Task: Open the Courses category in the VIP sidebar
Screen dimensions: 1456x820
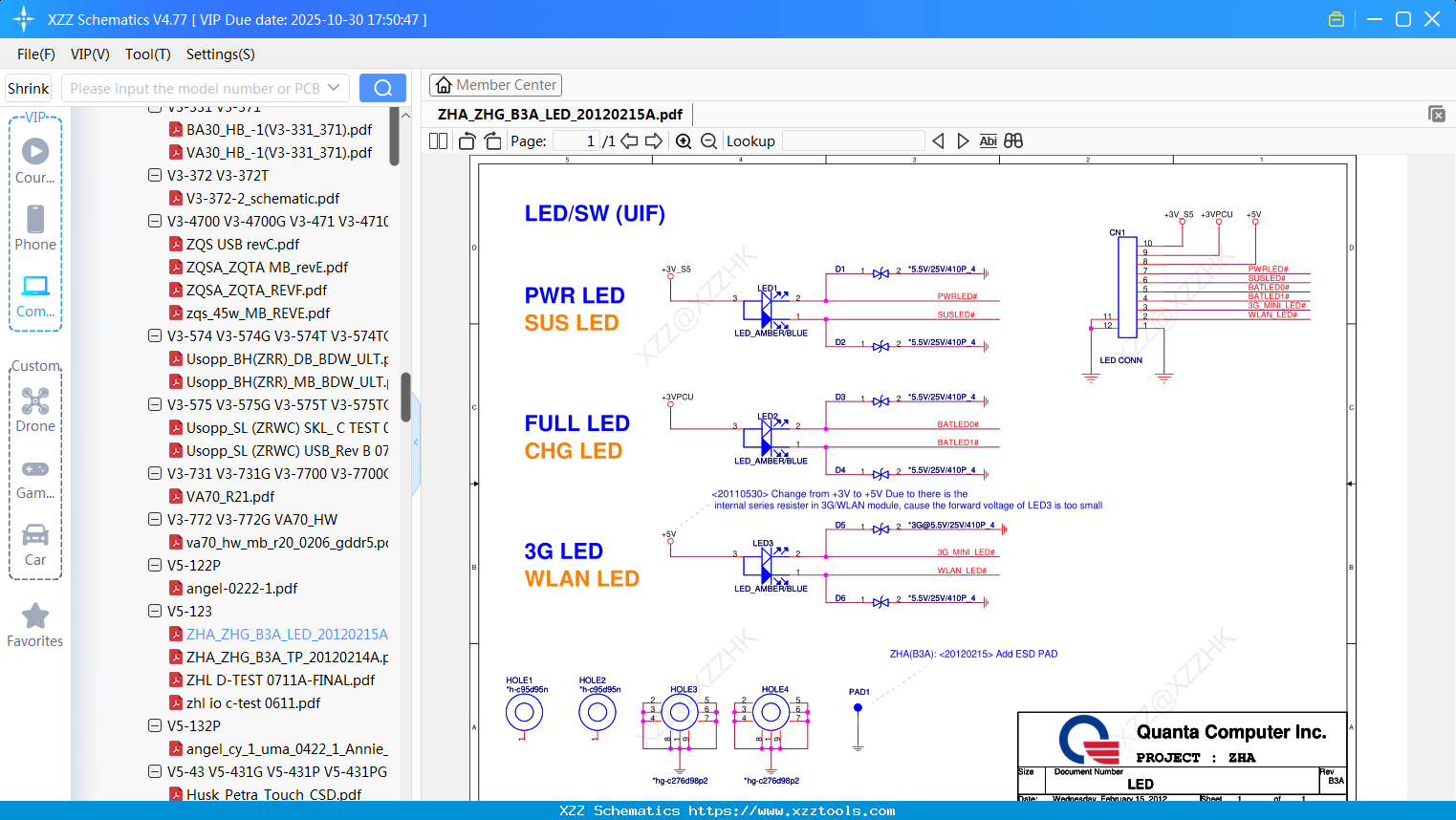Action: (35, 161)
